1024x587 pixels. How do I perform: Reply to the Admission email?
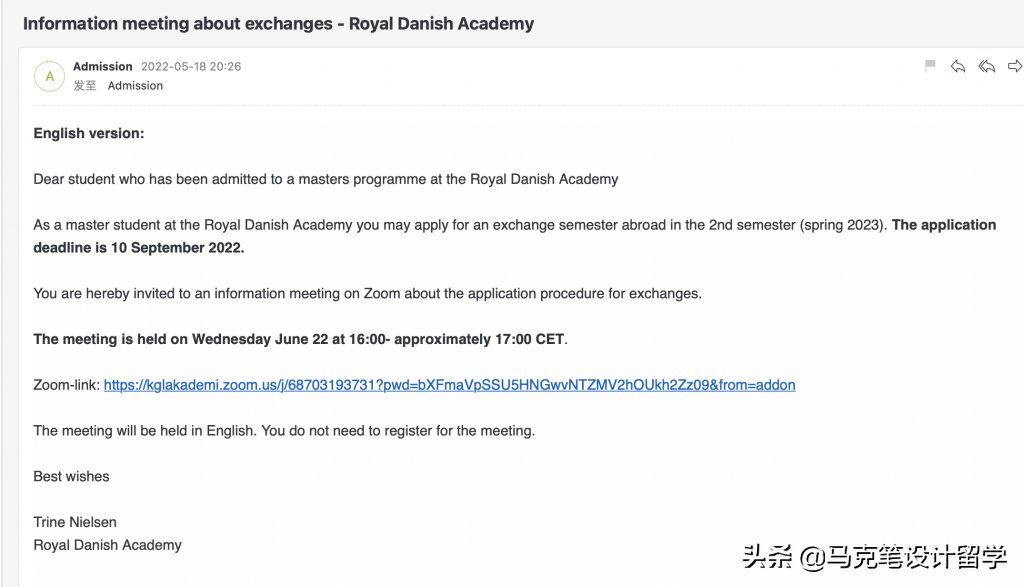pyautogui.click(x=958, y=66)
